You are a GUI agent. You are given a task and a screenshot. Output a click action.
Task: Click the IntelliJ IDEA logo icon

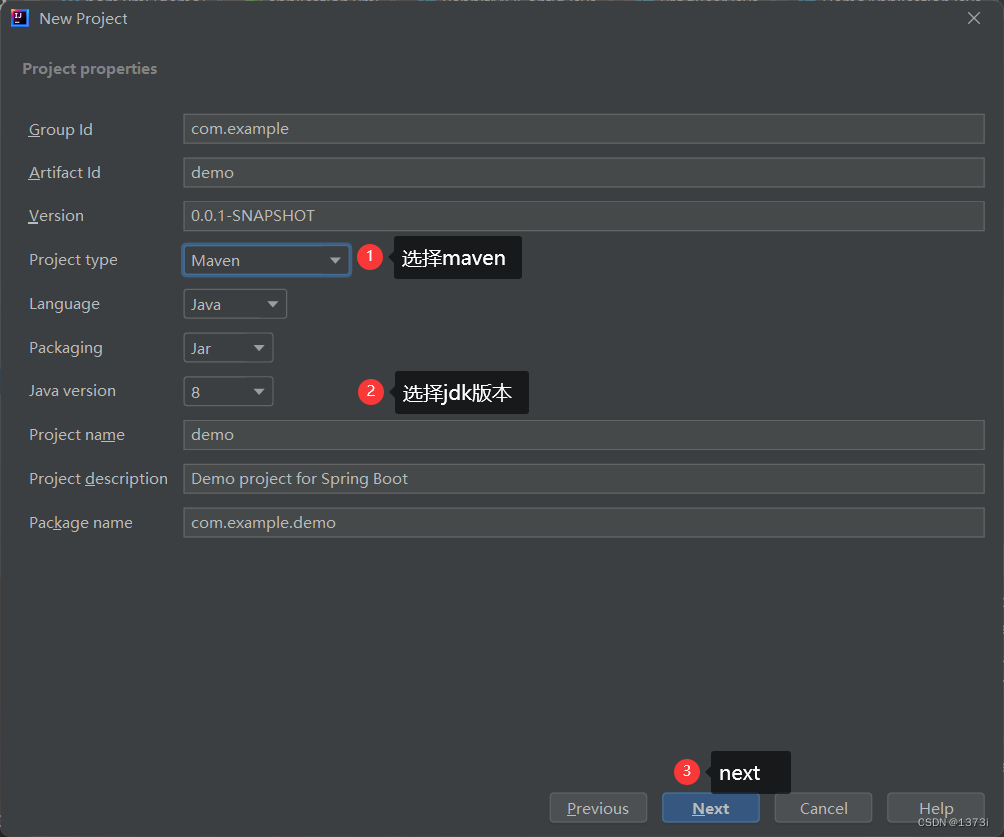[x=20, y=17]
